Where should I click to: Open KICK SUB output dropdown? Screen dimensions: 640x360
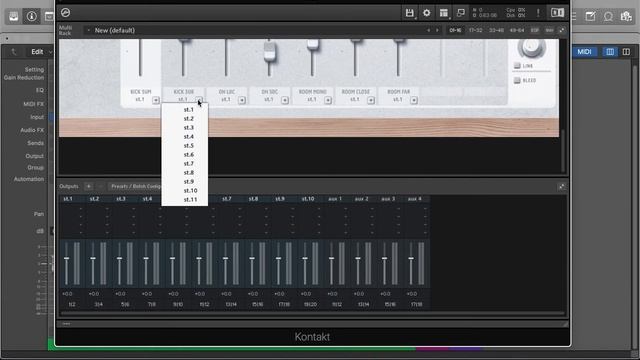click(x=199, y=100)
